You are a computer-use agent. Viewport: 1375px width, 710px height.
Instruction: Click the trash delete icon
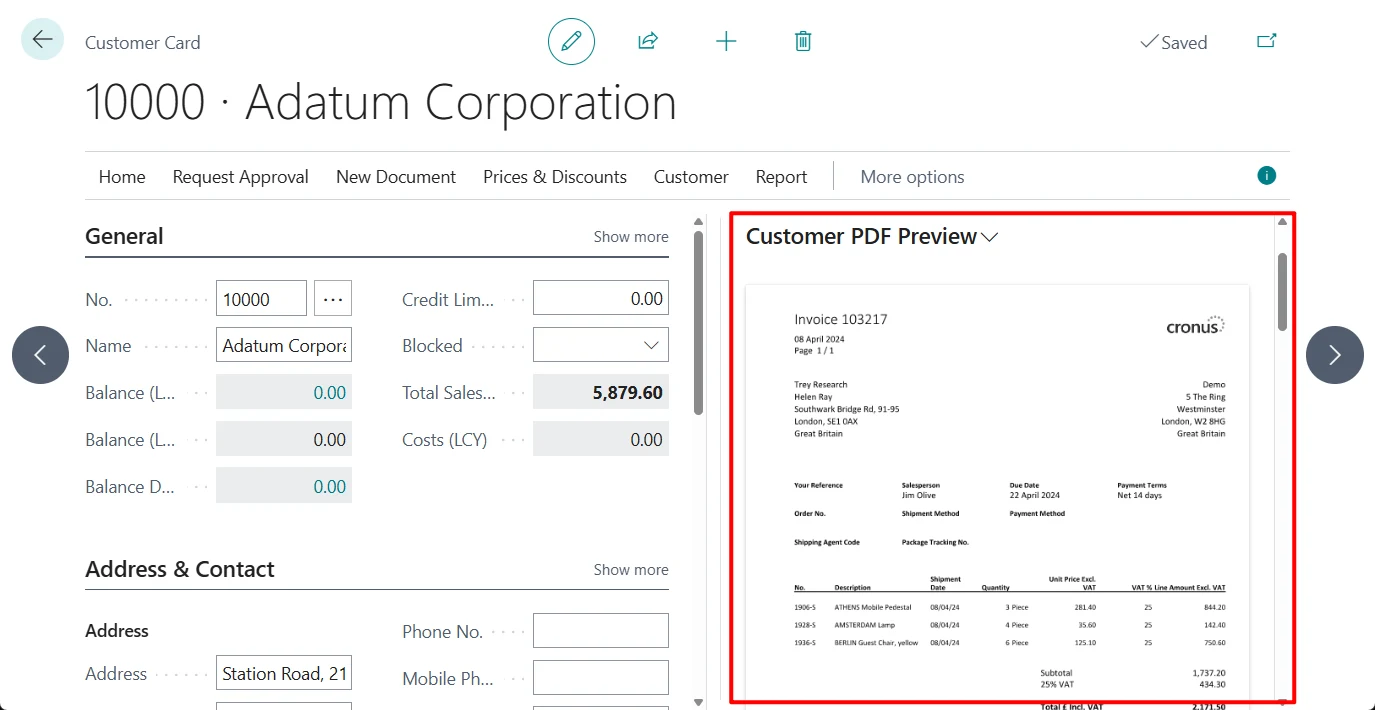803,41
